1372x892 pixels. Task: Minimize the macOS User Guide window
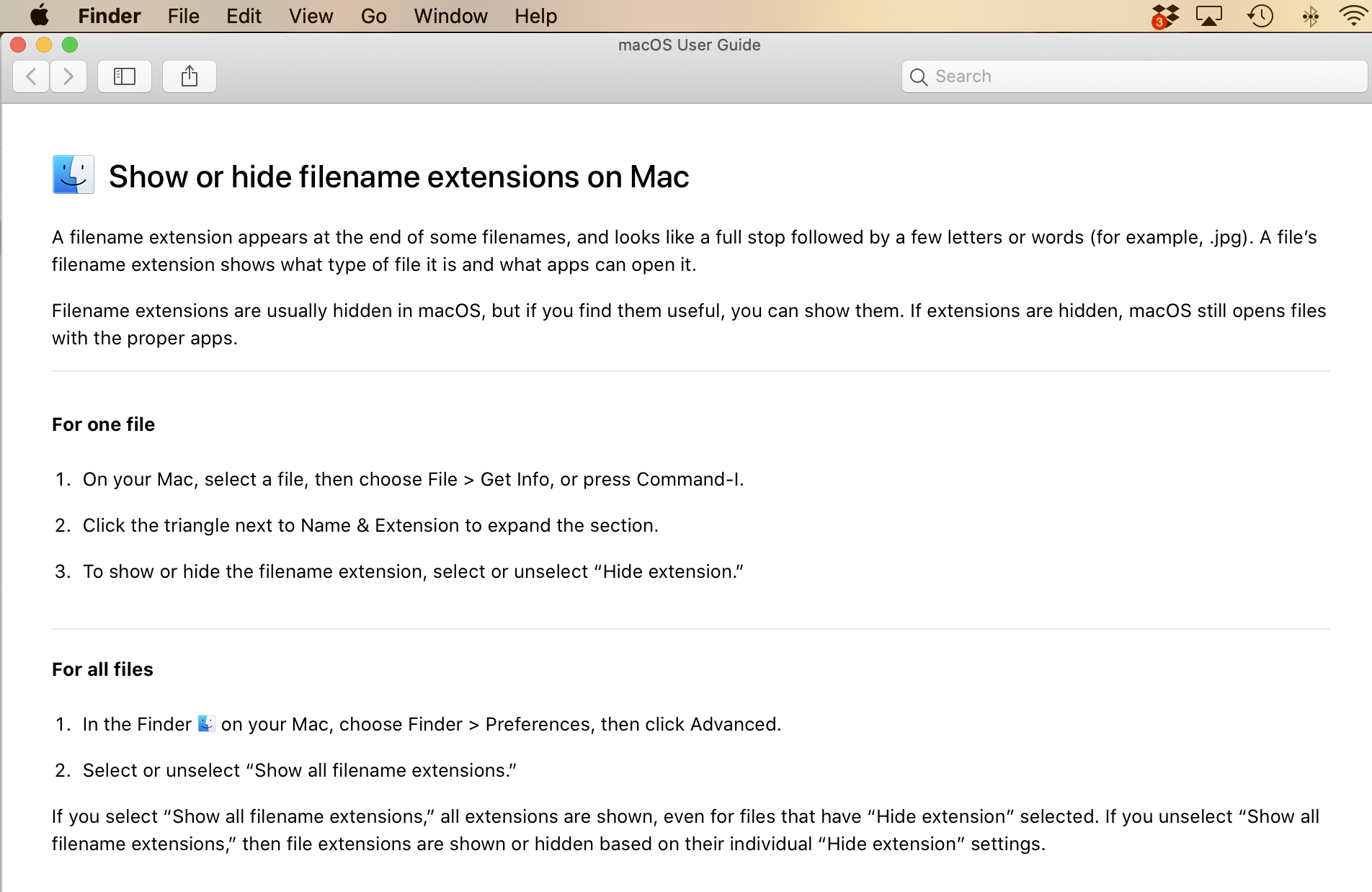click(x=44, y=45)
